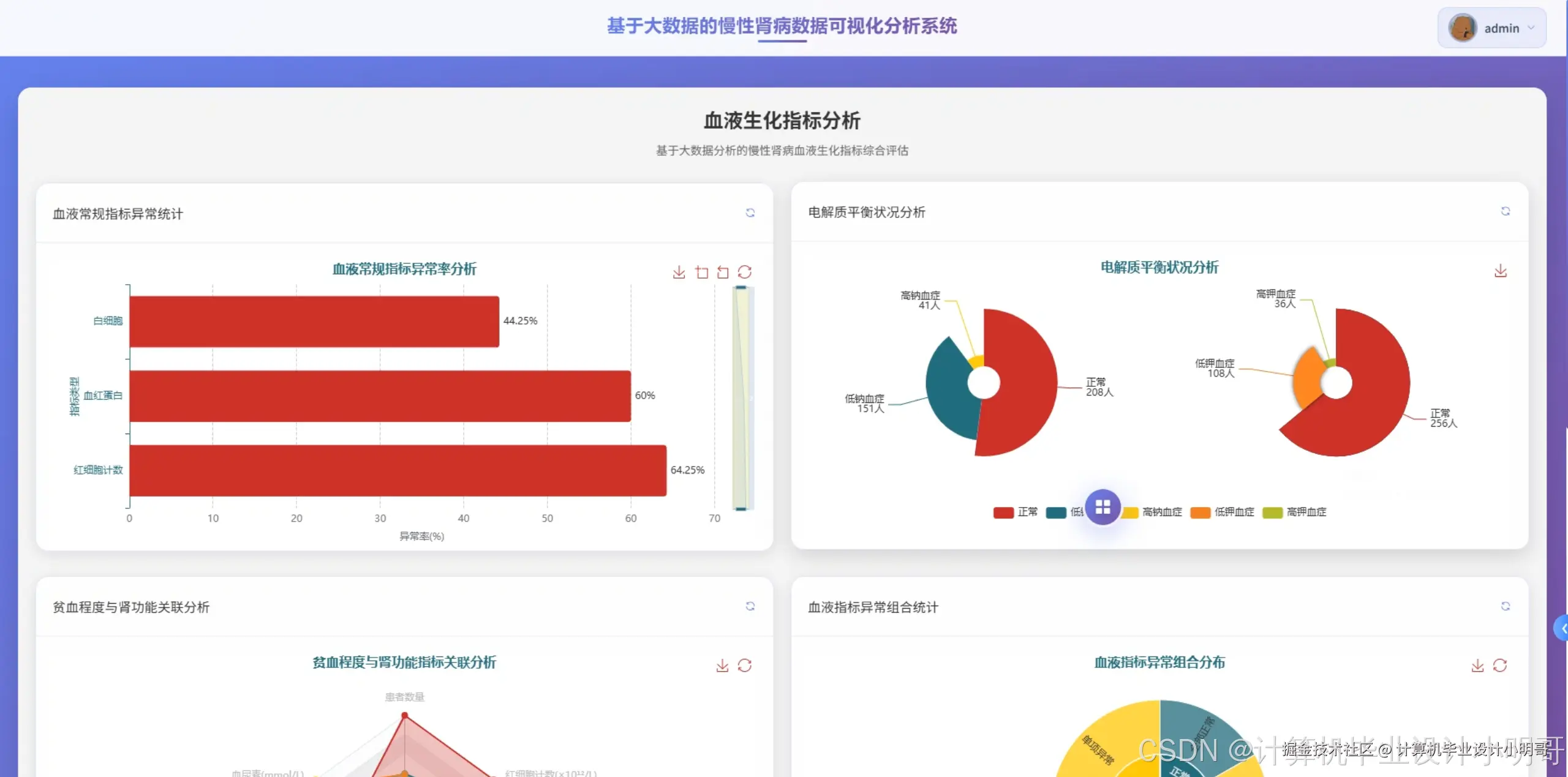Expand the collapsed right-edge panel chevron
Image resolution: width=1568 pixels, height=777 pixels.
1562,628
